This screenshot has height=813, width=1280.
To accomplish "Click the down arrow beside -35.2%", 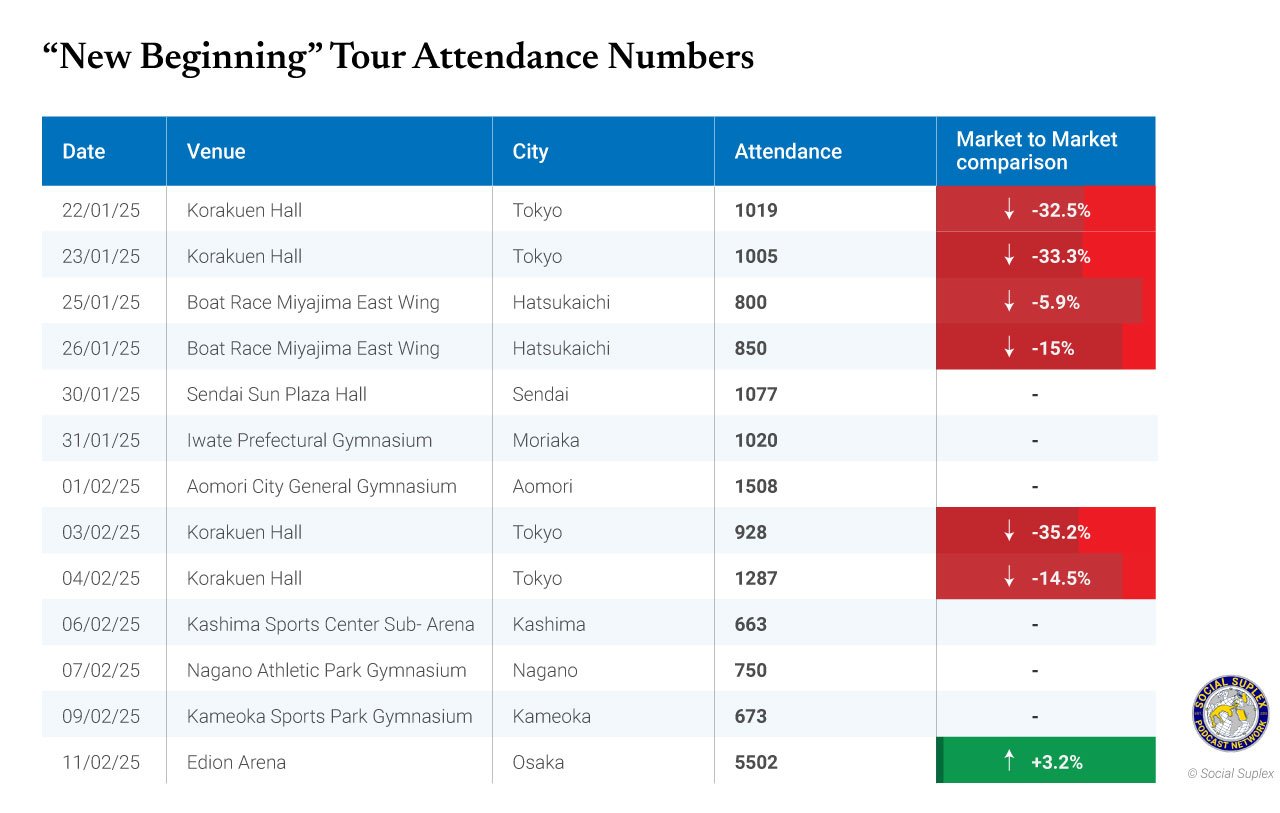I will coord(1009,532).
